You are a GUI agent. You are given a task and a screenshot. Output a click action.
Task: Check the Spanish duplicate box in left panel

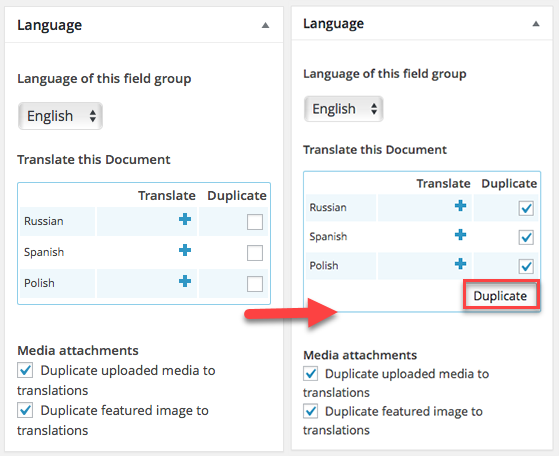point(255,253)
